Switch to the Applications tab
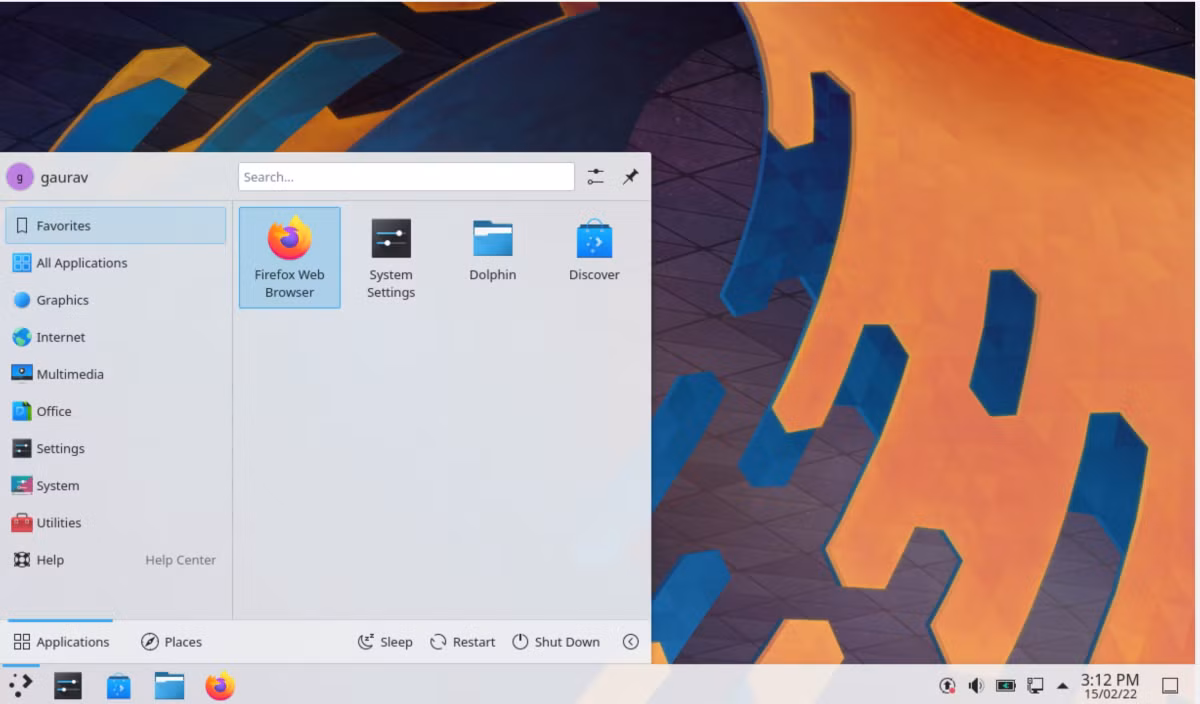This screenshot has width=1200, height=704. [x=61, y=642]
